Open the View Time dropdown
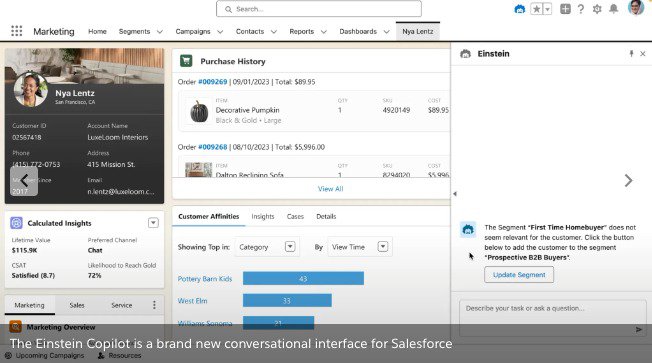 point(360,247)
